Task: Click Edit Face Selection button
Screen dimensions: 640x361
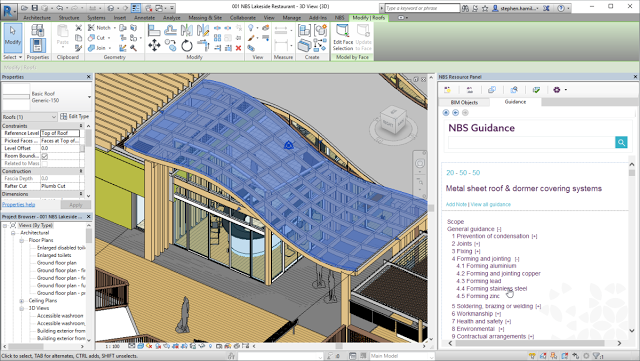Action: 343,37
